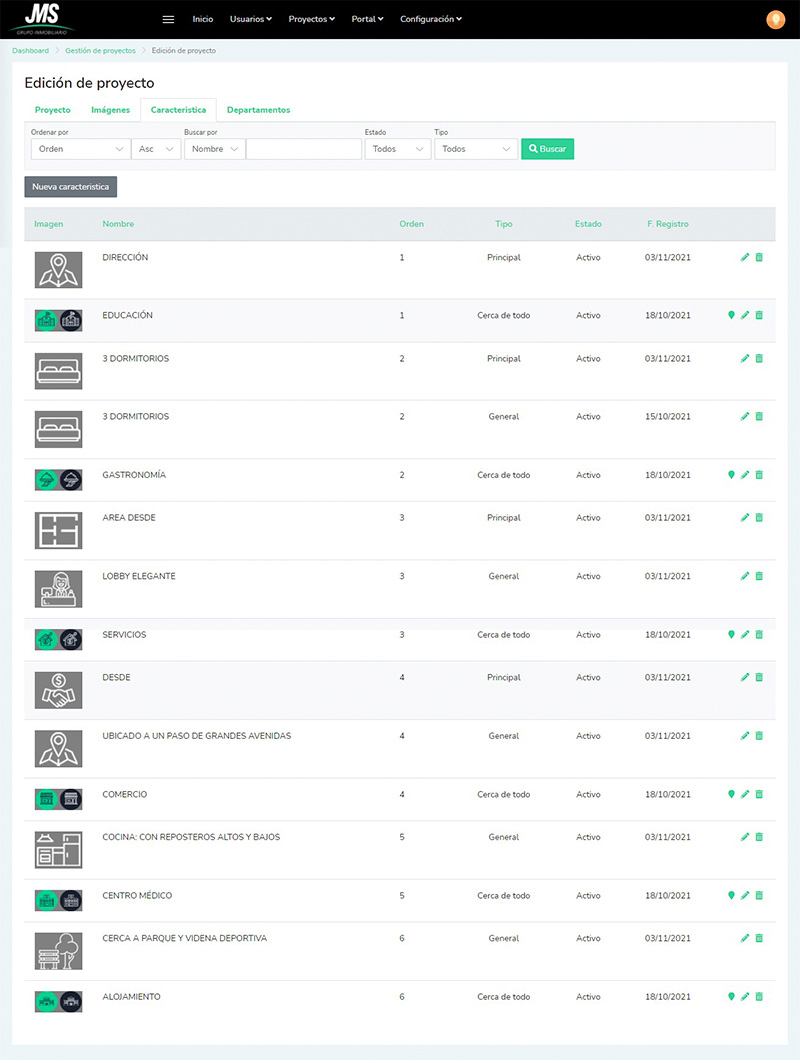Follow the Dashboard breadcrumb link
Screen dimensions: 800x1063
[x=31, y=51]
